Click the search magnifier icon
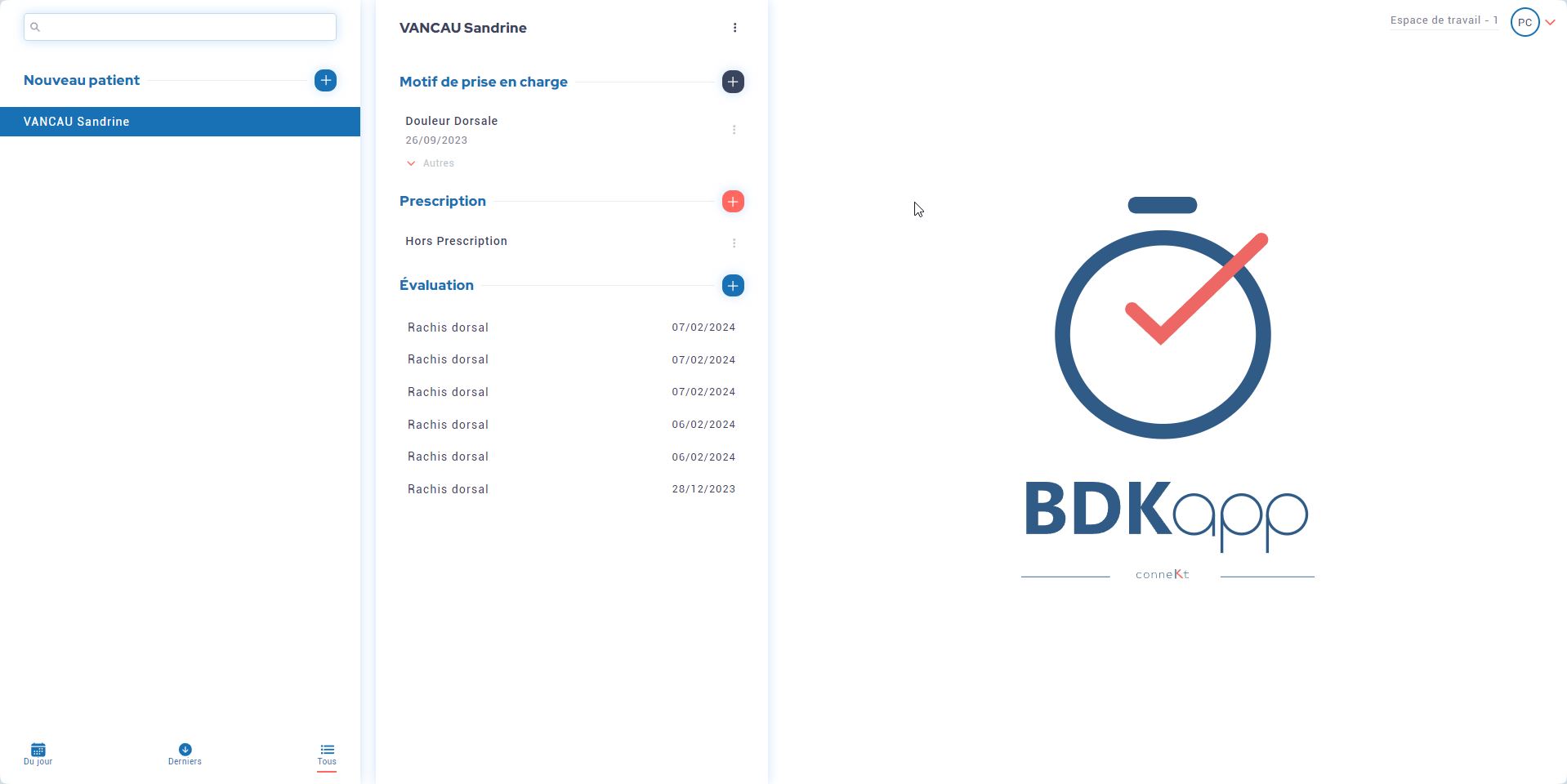 [x=35, y=27]
